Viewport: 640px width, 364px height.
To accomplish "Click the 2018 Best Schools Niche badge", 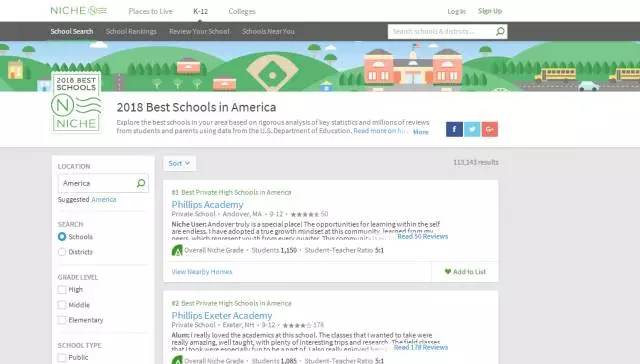I will (x=76, y=103).
